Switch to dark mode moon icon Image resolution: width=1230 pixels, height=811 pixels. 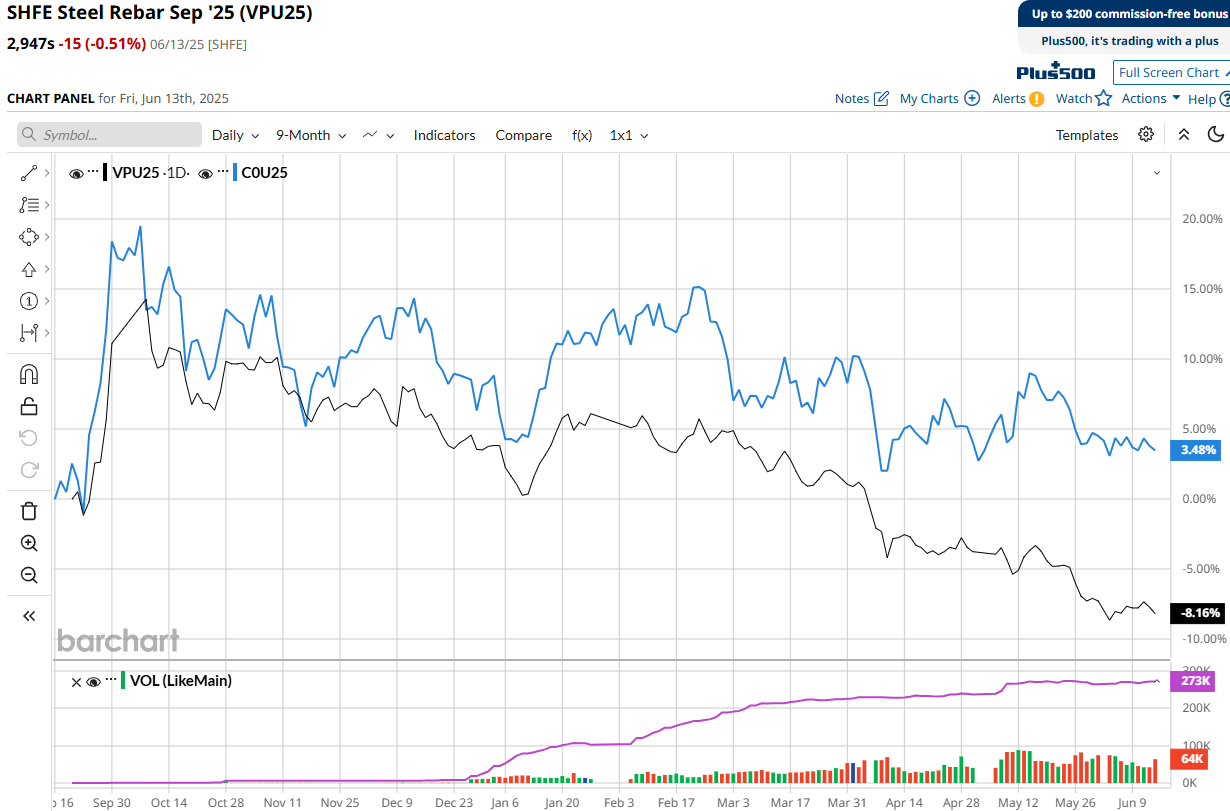point(1216,135)
